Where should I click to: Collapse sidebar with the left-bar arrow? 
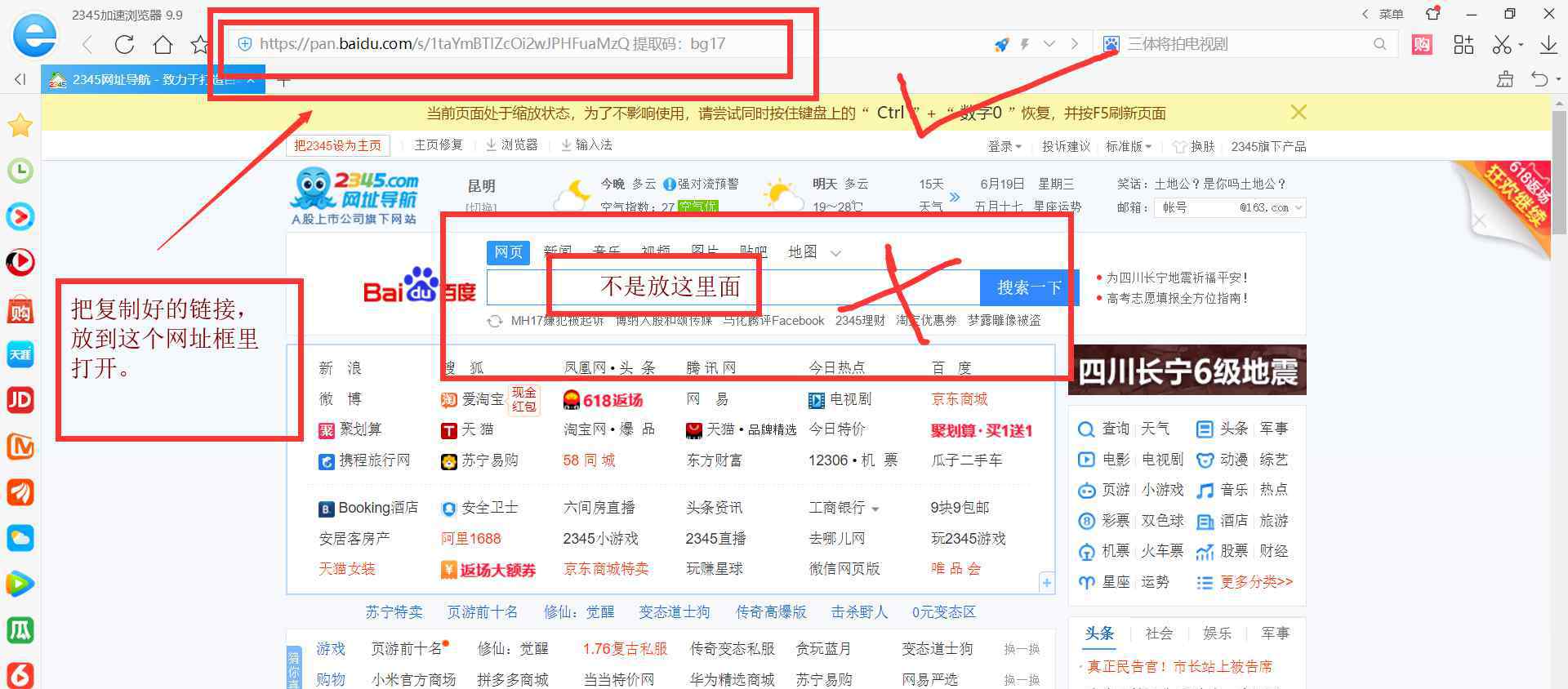pos(20,79)
